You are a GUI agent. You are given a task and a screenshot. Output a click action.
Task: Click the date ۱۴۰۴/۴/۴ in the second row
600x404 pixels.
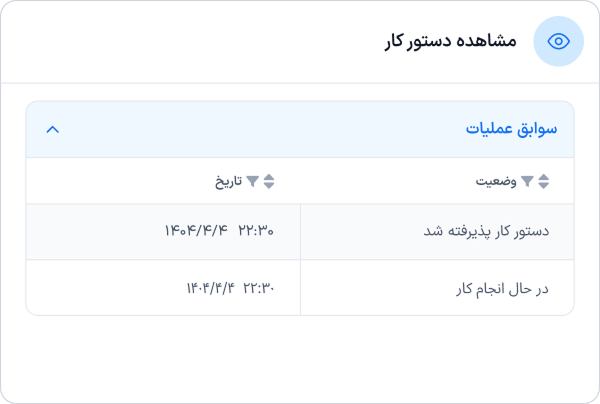[x=208, y=288]
